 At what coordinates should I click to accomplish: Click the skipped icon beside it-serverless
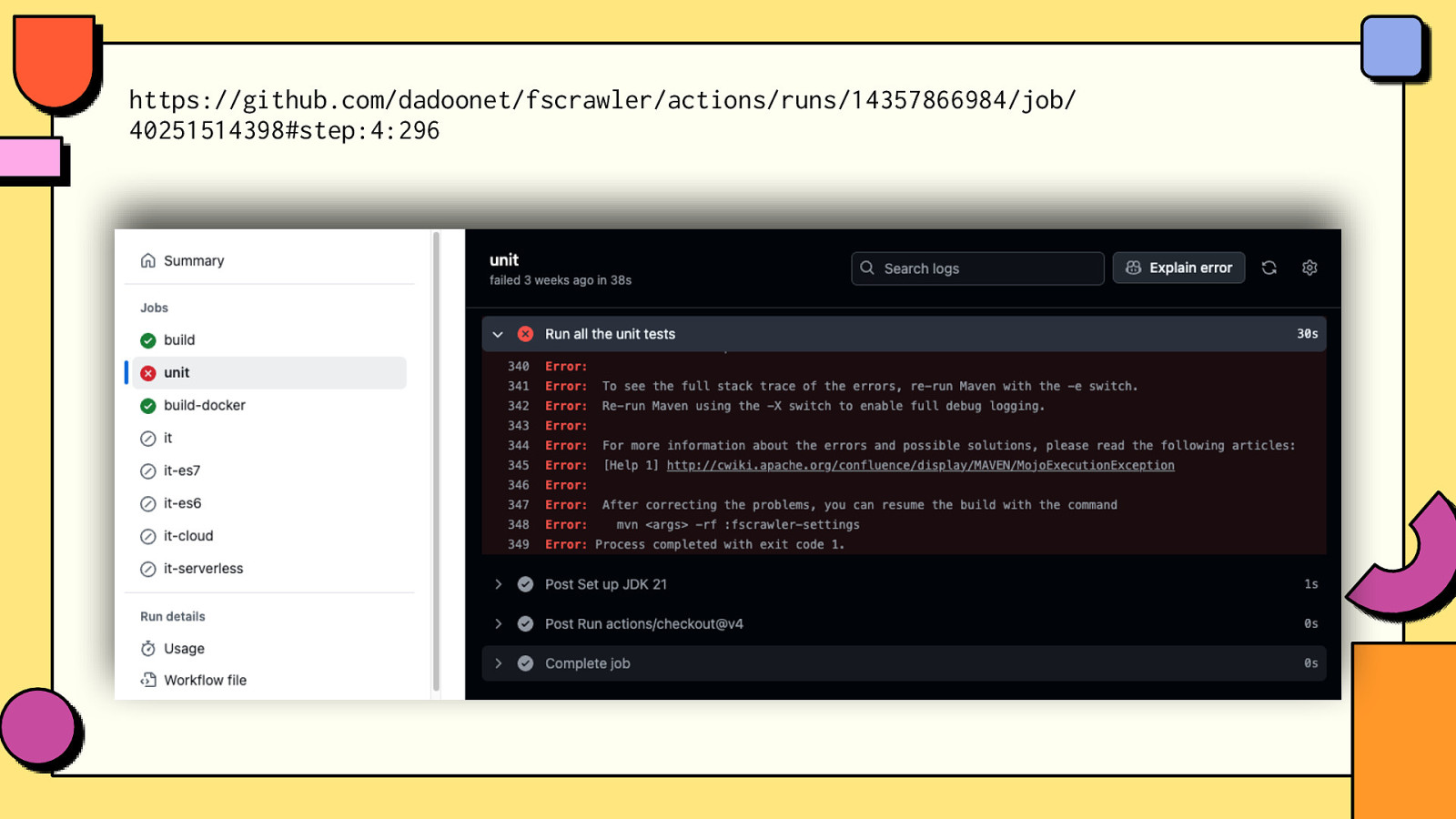[148, 570]
